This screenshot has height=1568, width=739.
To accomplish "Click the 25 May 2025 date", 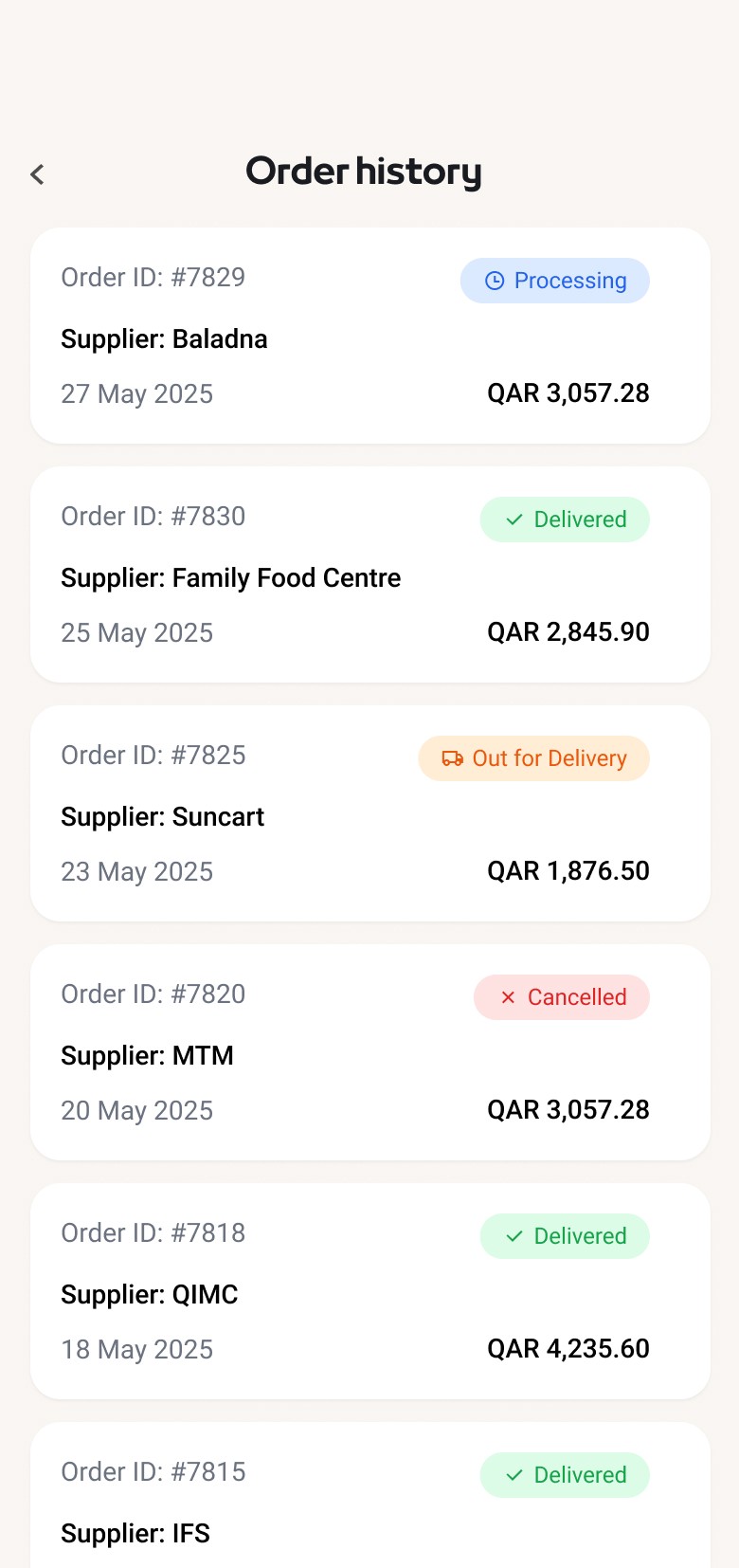I will (x=137, y=632).
